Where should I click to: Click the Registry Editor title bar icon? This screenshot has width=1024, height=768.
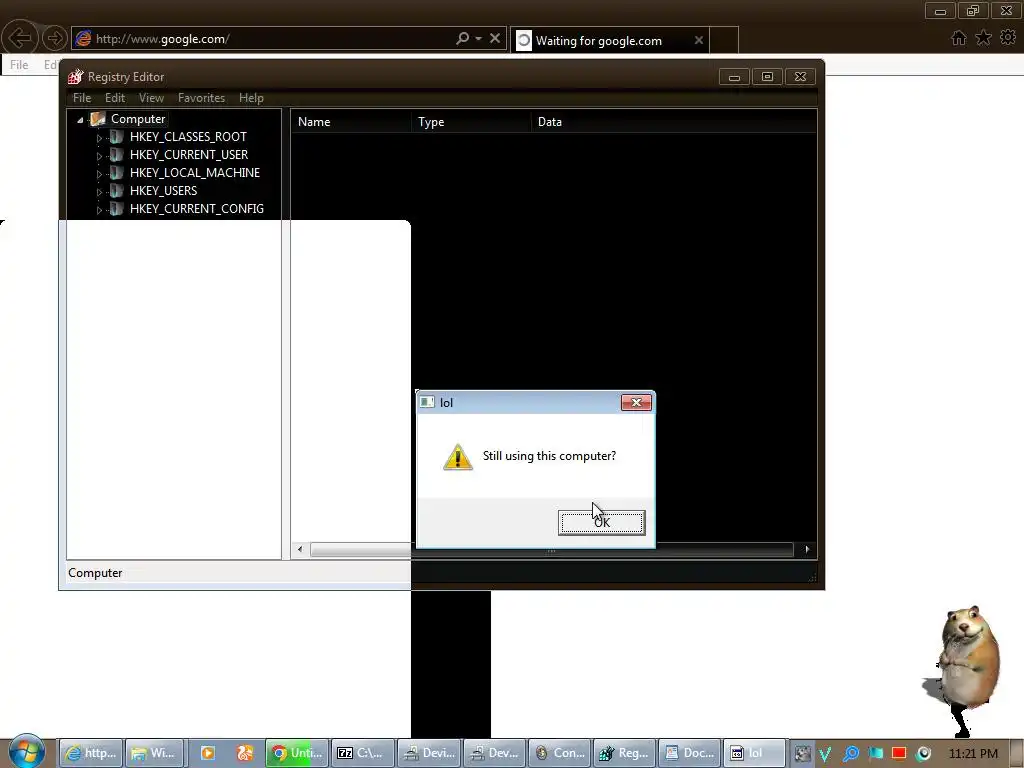click(x=76, y=76)
